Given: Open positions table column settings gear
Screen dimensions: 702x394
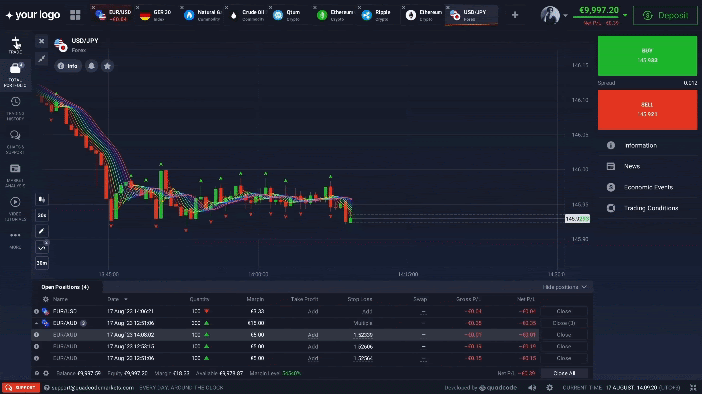Looking at the screenshot, I should (45, 299).
